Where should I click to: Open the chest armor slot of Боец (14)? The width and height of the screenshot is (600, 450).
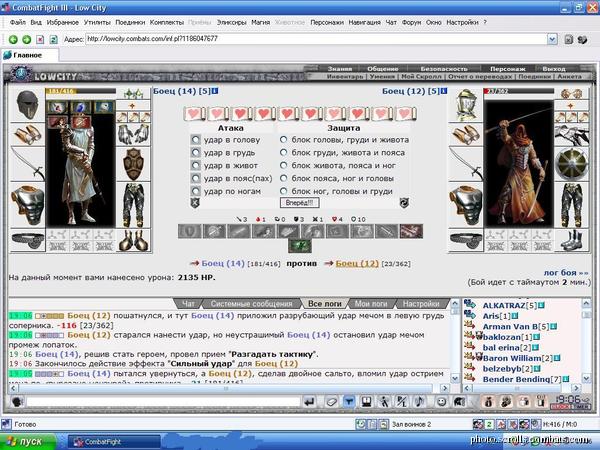coord(27,205)
